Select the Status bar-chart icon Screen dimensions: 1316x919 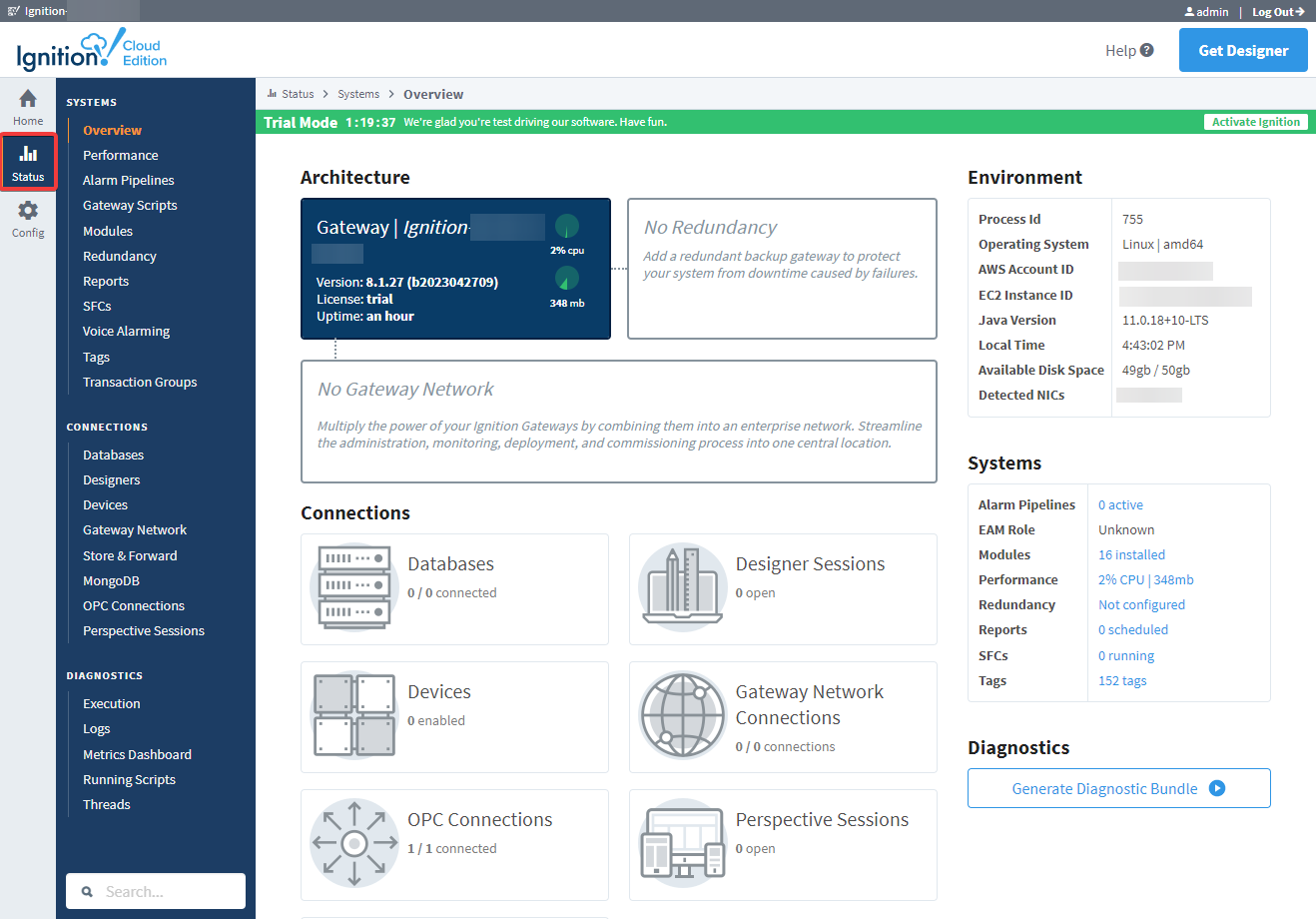tap(28, 154)
